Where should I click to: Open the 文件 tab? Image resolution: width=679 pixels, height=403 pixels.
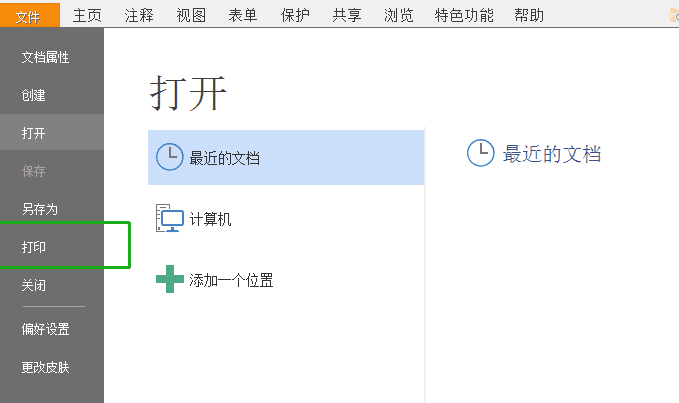point(29,16)
